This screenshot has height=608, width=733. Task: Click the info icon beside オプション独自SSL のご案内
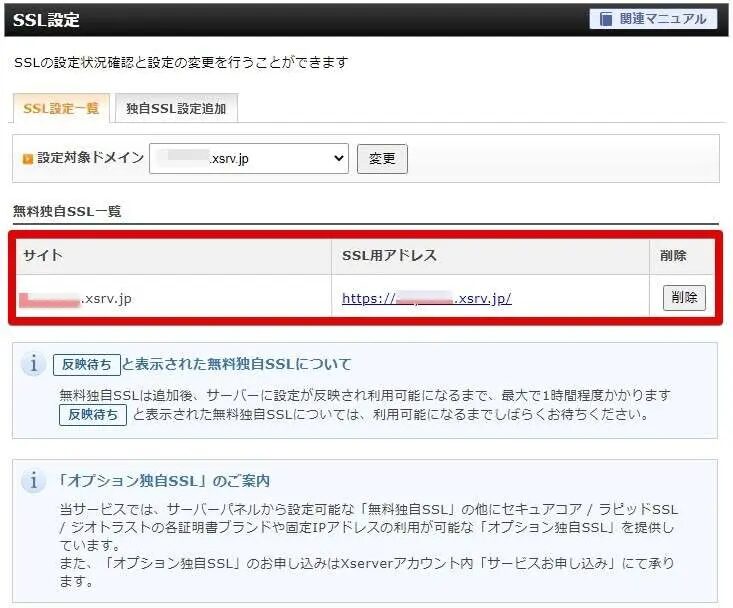[34, 481]
